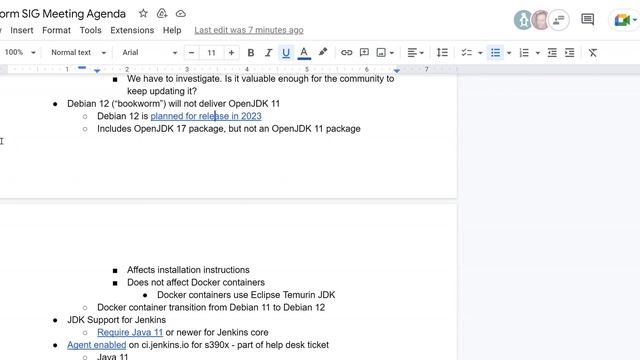Star the document title

click(x=143, y=13)
